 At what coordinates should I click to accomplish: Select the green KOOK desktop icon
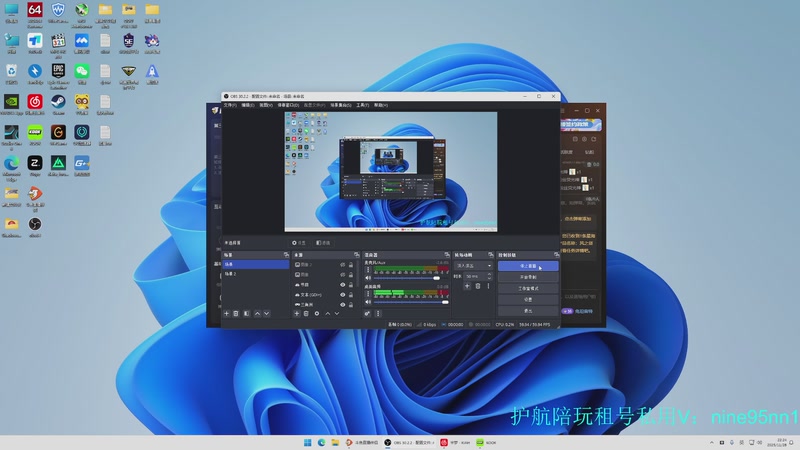pyautogui.click(x=35, y=136)
